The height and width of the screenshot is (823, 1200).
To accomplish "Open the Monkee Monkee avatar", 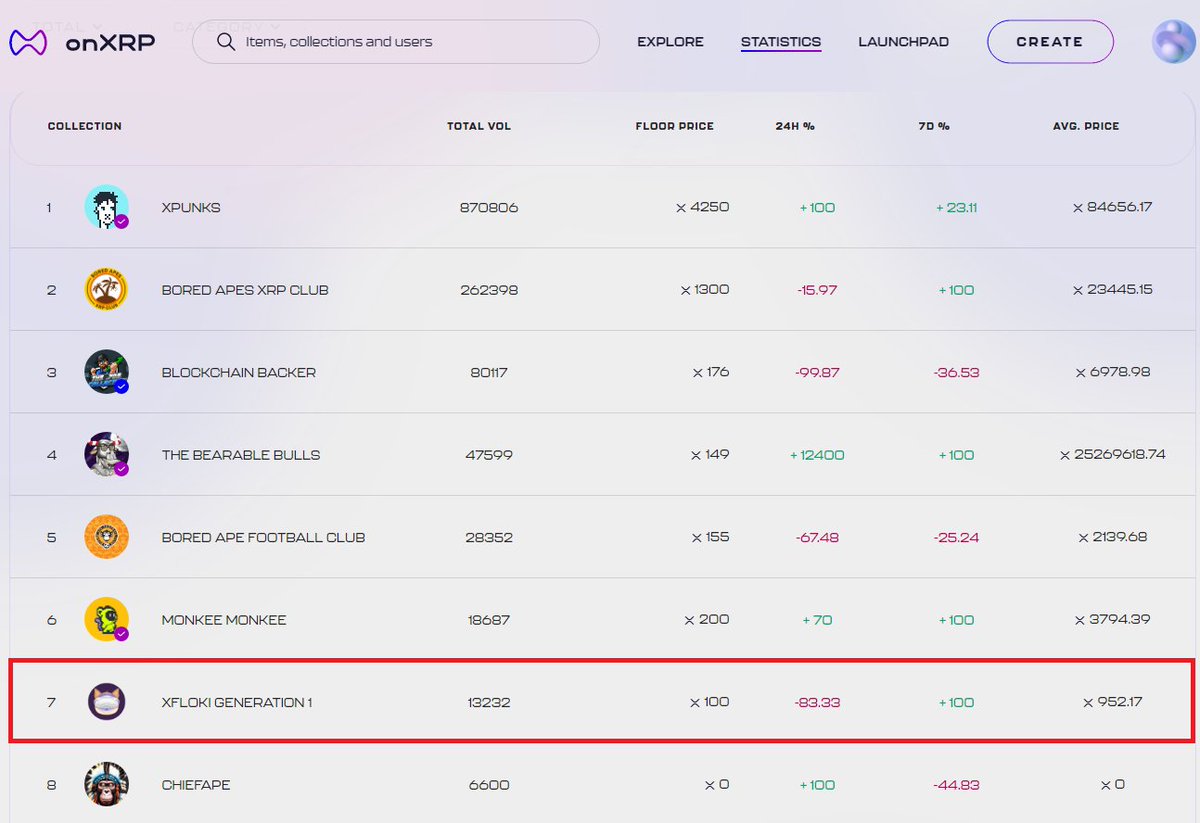I will point(106,620).
